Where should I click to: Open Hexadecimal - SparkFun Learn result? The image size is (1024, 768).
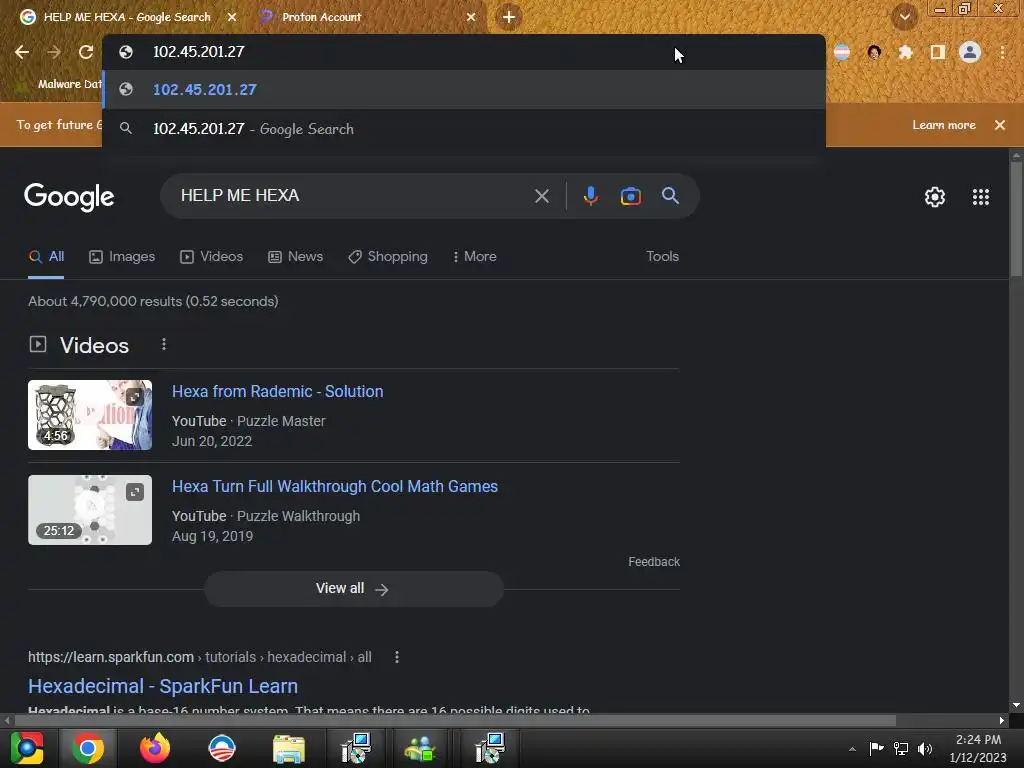pyautogui.click(x=163, y=686)
